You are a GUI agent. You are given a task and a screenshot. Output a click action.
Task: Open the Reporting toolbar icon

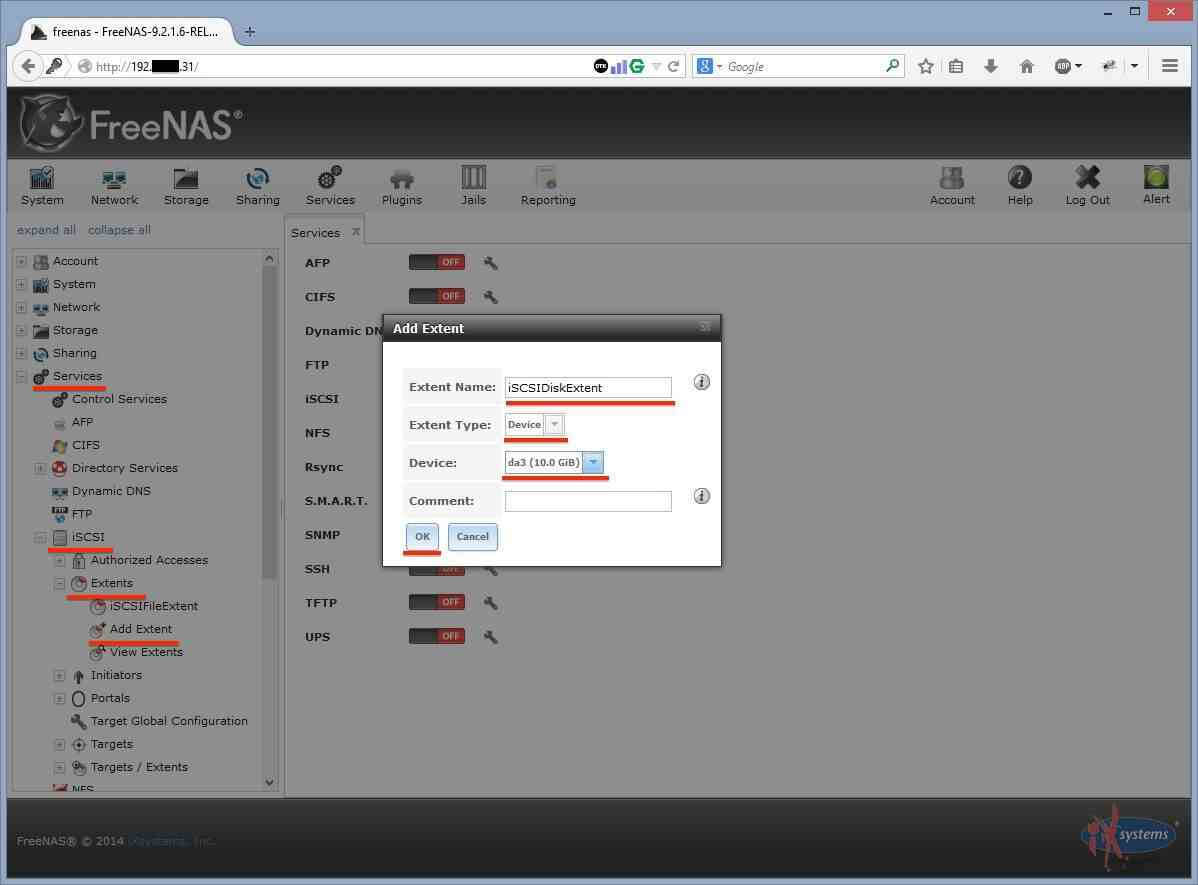(547, 186)
